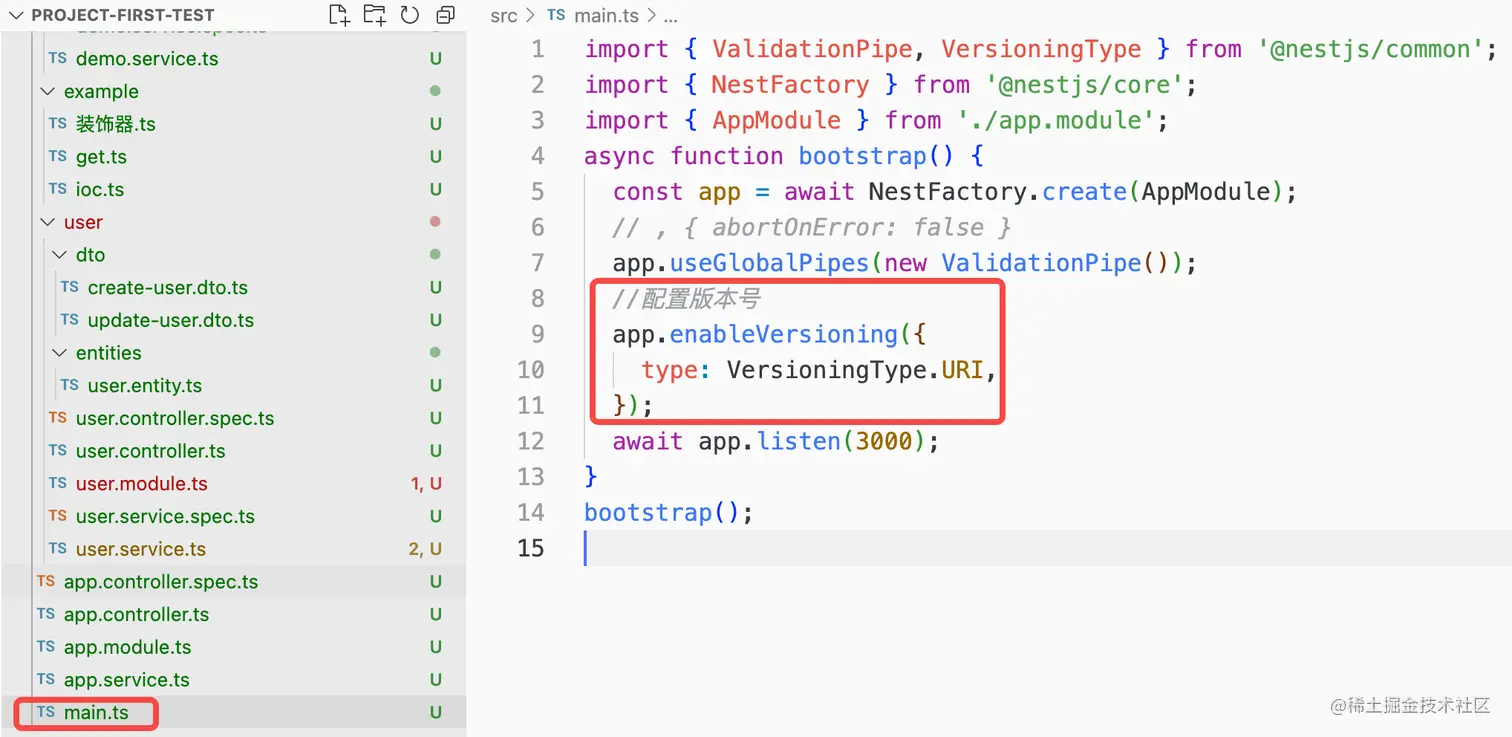Click the TS icon beside app.module.ts

[x=46, y=647]
